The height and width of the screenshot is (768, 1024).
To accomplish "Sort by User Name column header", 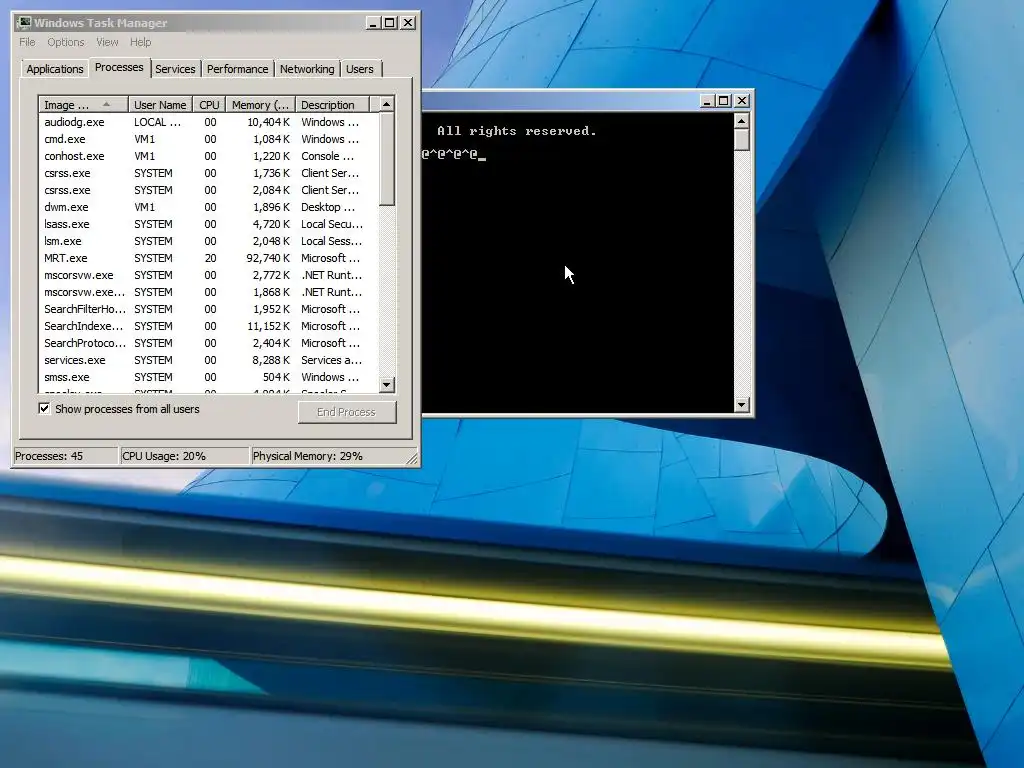I will tap(160, 104).
